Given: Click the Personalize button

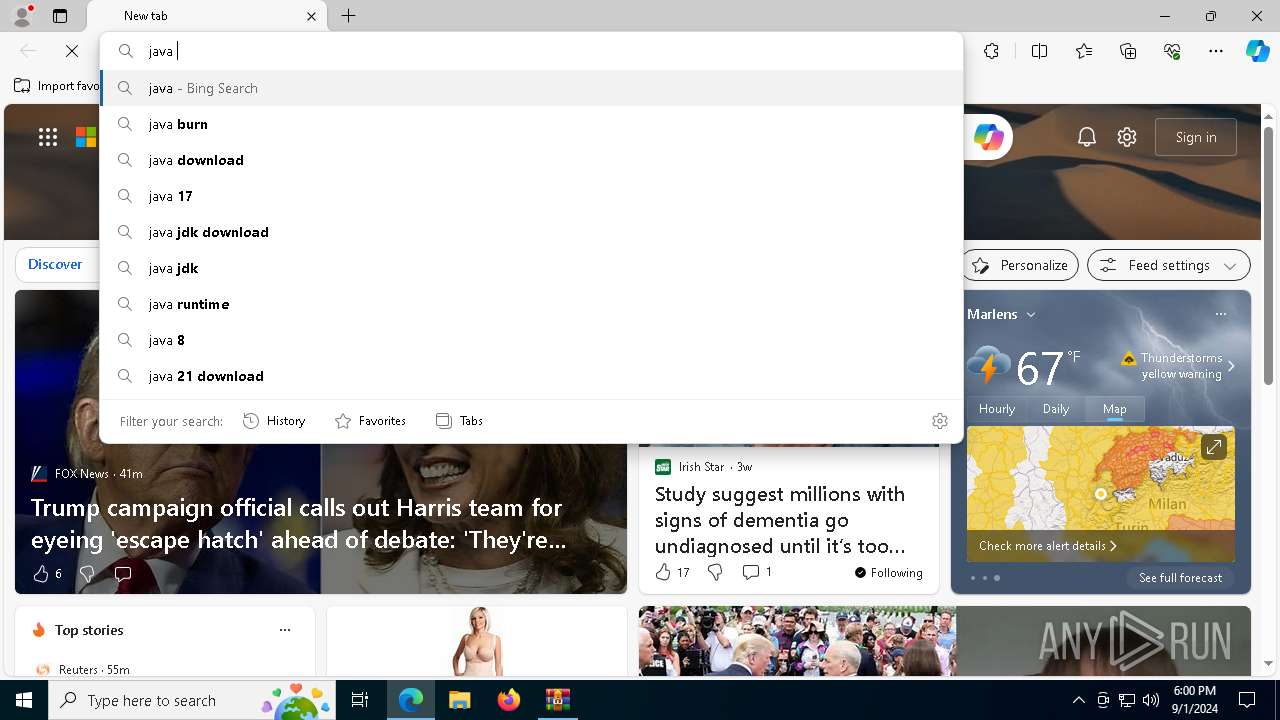Looking at the screenshot, I should tap(1020, 265).
